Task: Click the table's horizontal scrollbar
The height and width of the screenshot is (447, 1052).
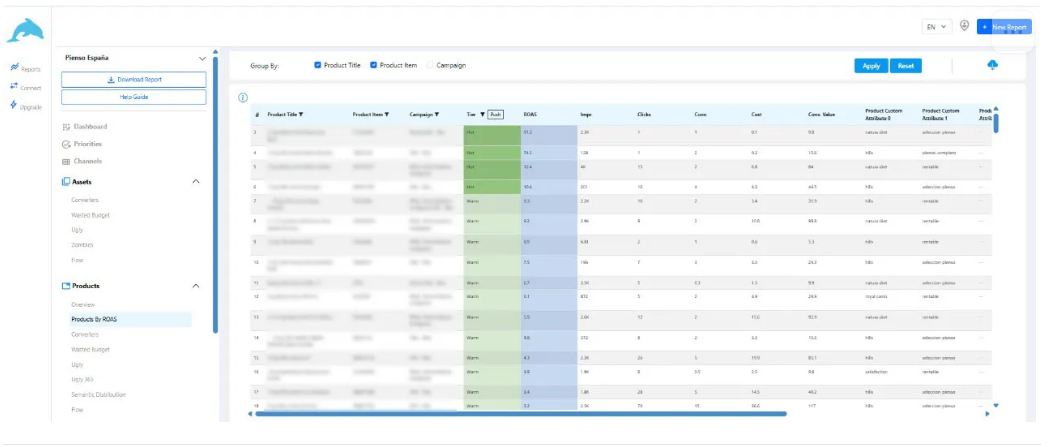Action: tap(520, 414)
